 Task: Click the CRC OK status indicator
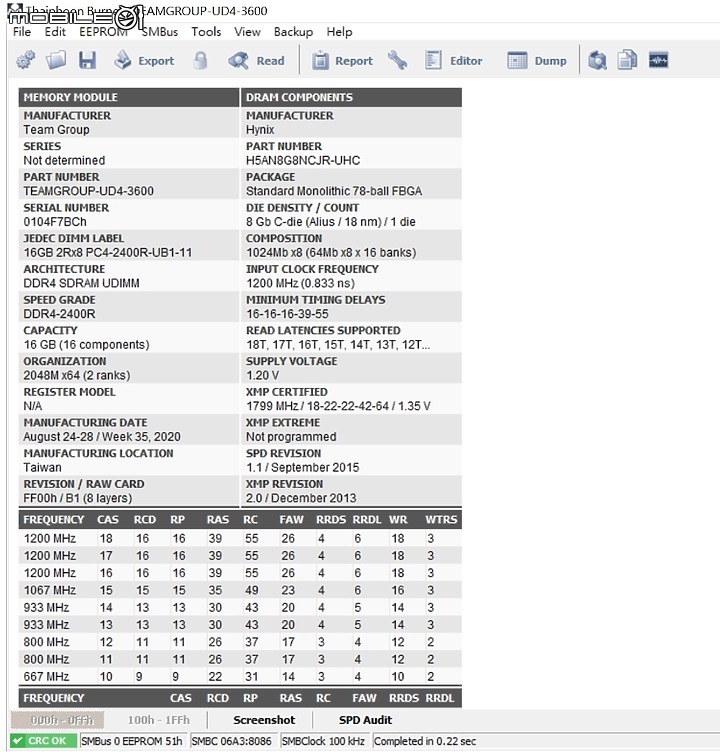(43, 740)
